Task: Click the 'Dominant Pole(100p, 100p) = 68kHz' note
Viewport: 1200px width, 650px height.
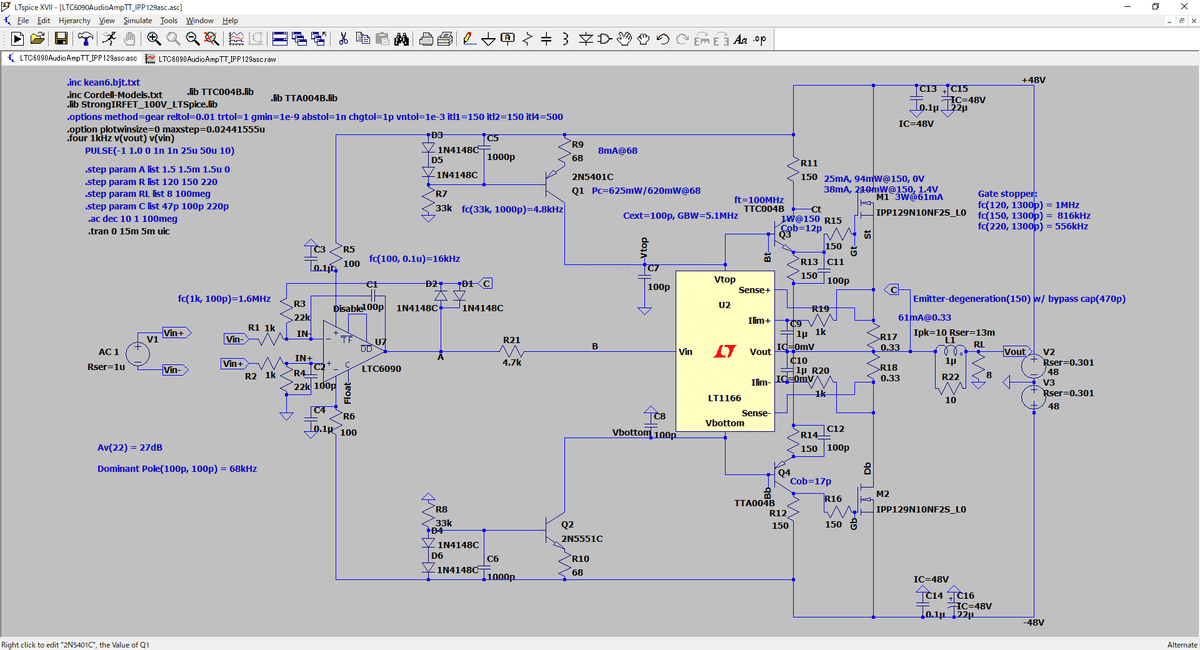Action: coord(177,468)
